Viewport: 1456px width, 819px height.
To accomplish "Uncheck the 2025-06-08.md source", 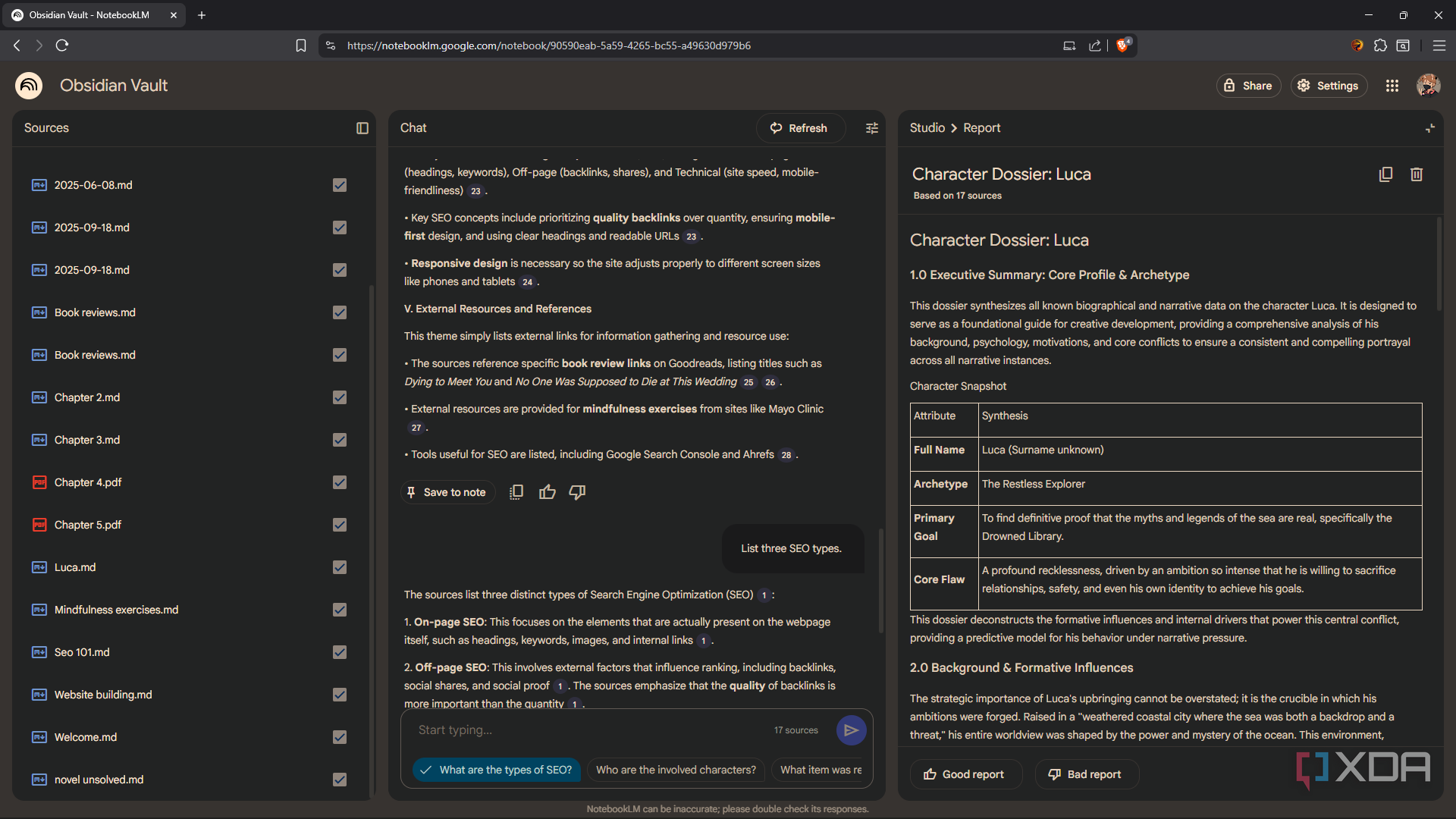I will point(340,185).
